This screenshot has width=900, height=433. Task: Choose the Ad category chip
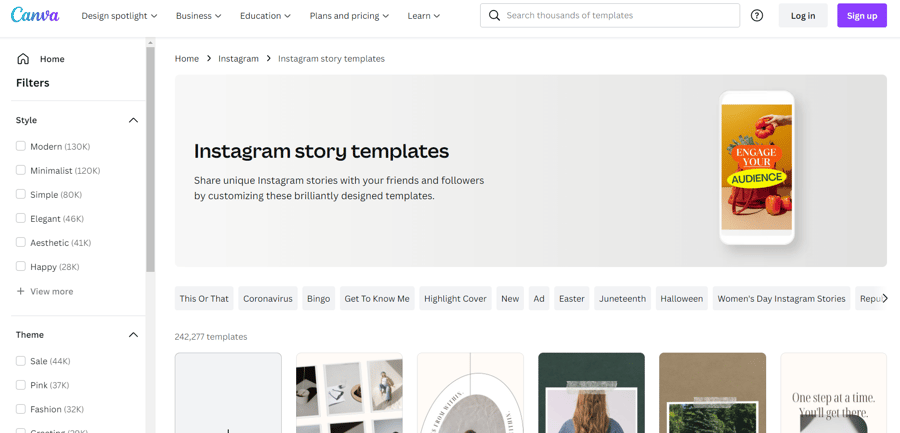539,299
